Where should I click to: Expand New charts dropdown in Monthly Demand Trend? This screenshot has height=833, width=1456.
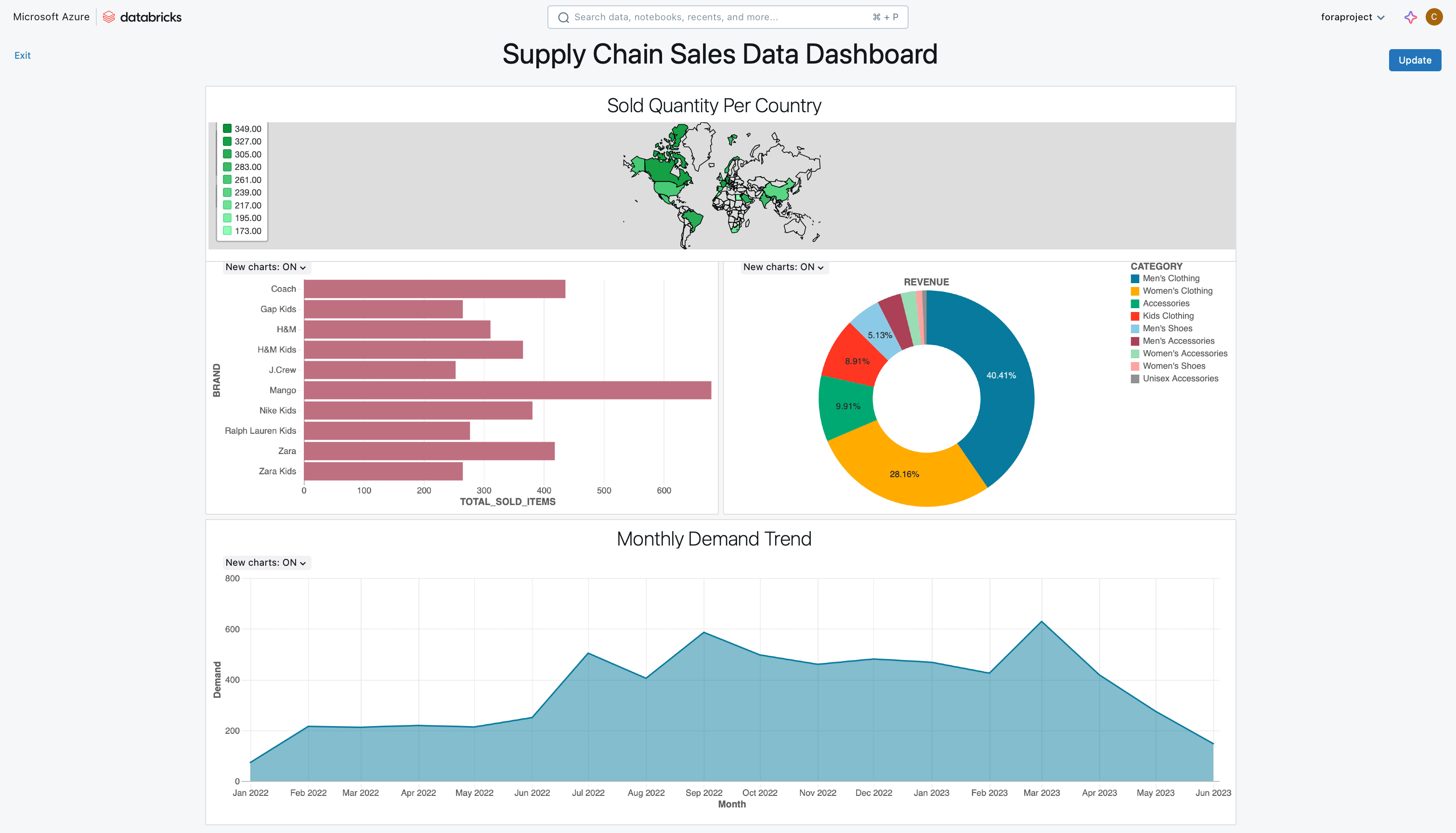pyautogui.click(x=266, y=562)
